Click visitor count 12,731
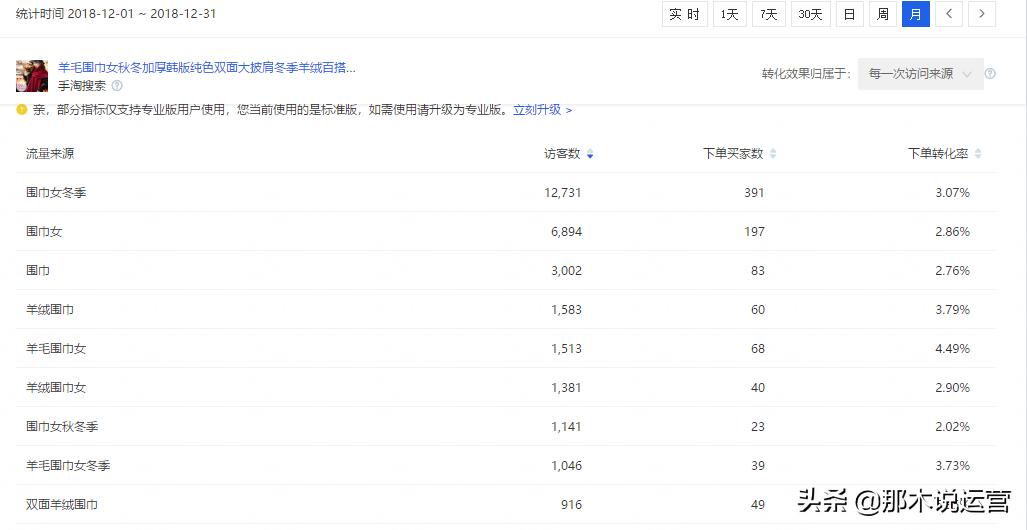This screenshot has height=530, width=1027. click(563, 193)
